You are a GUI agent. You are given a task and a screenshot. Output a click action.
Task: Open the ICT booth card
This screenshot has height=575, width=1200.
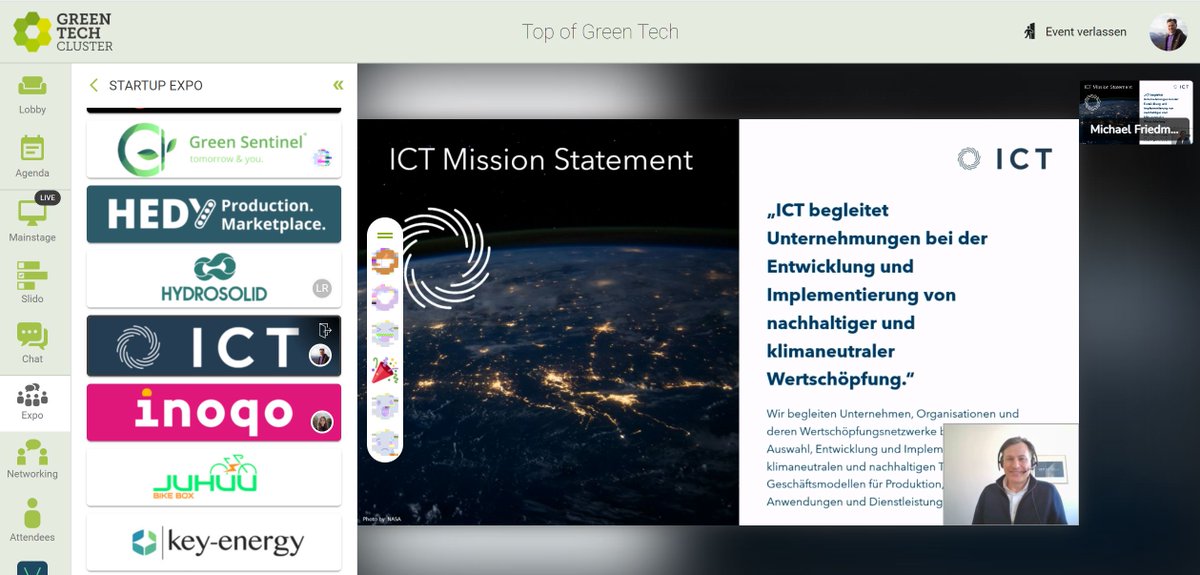(214, 346)
